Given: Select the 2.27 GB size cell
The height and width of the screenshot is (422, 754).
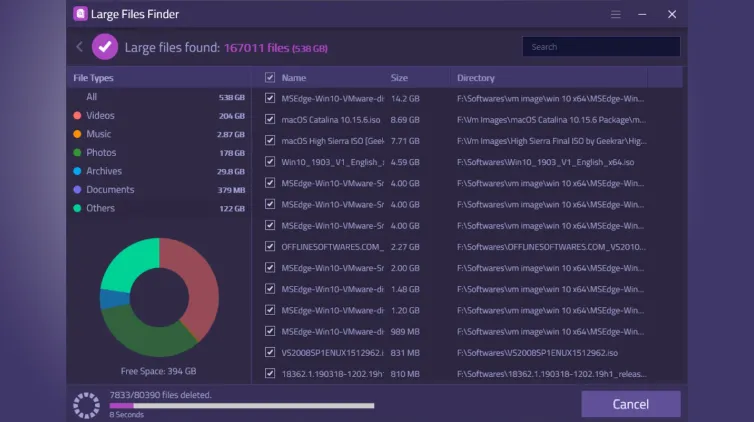Looking at the screenshot, I should [x=405, y=247].
